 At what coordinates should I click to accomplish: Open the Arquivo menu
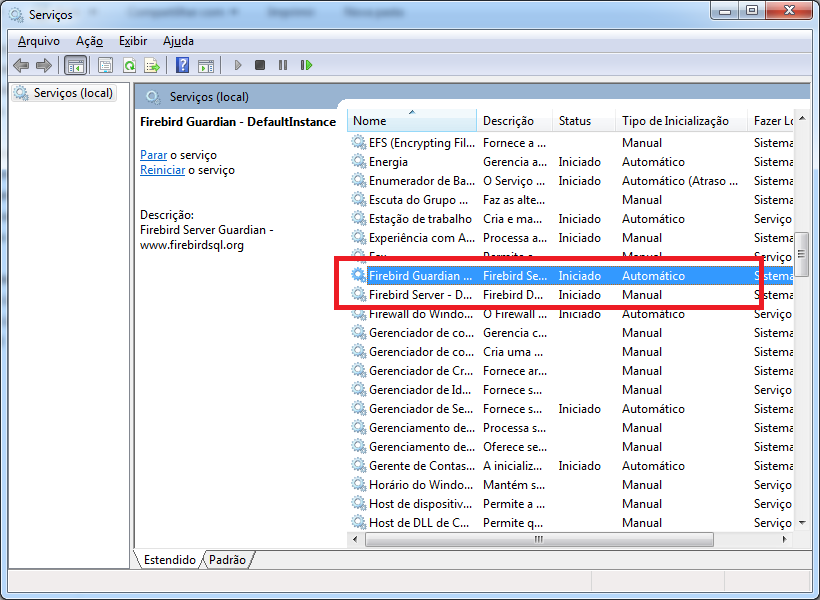(x=39, y=41)
